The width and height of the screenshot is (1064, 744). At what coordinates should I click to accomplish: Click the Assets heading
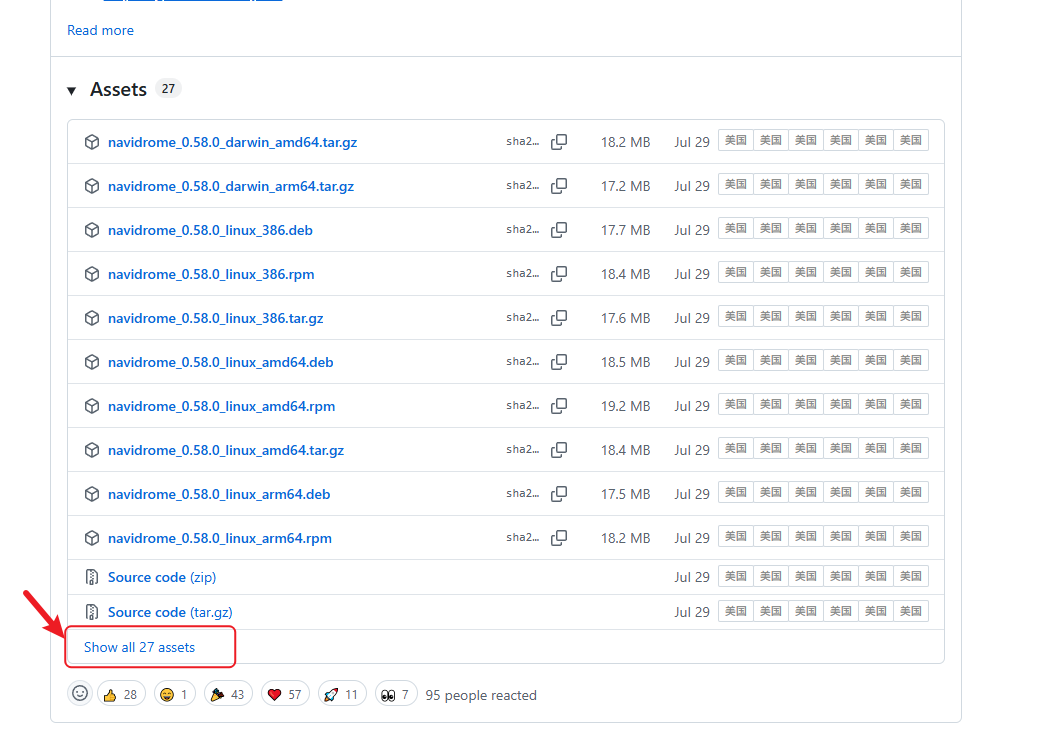[x=118, y=90]
